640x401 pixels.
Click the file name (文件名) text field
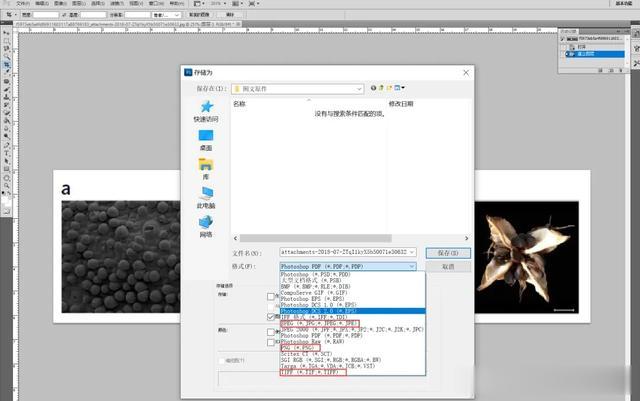tap(344, 252)
